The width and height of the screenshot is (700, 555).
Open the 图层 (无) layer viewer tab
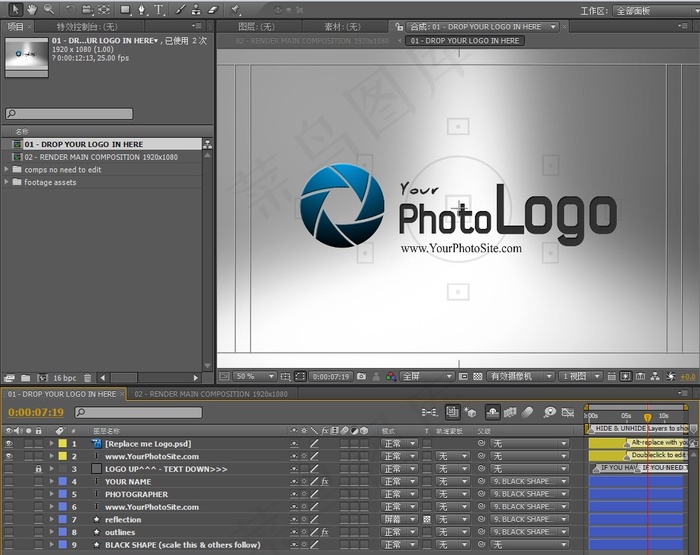click(256, 27)
